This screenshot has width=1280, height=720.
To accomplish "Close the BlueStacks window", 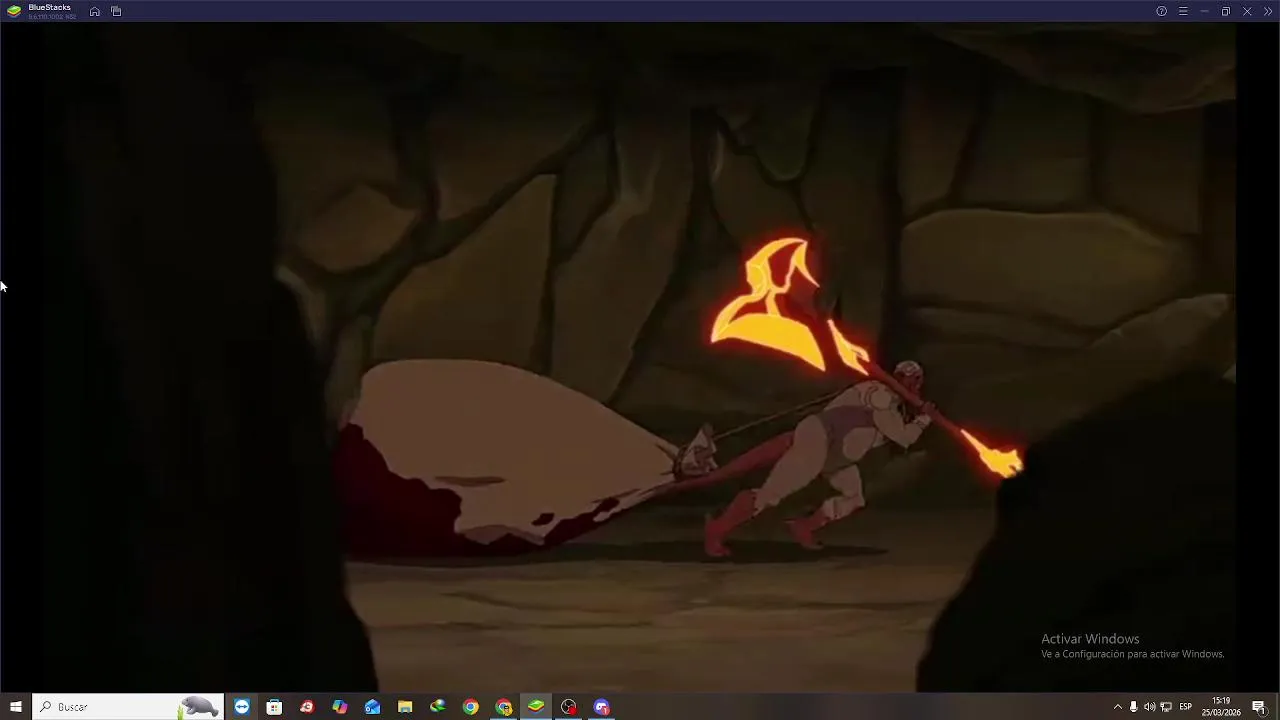I will coord(1247,11).
